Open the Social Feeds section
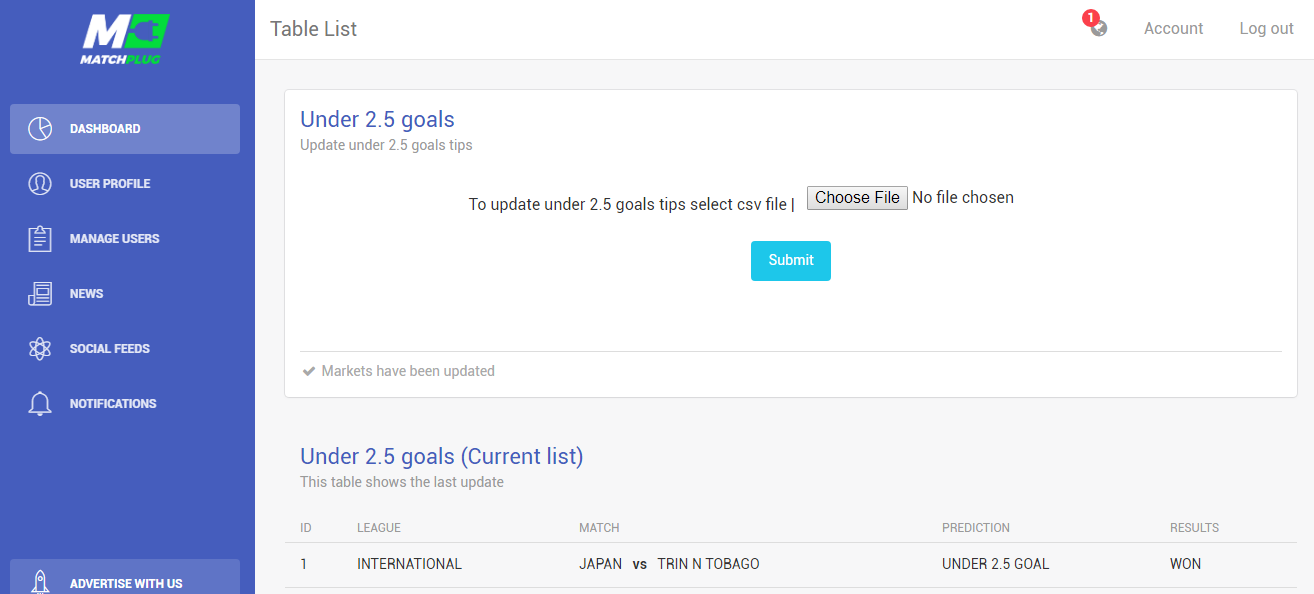The image size is (1314, 594). tap(125, 349)
